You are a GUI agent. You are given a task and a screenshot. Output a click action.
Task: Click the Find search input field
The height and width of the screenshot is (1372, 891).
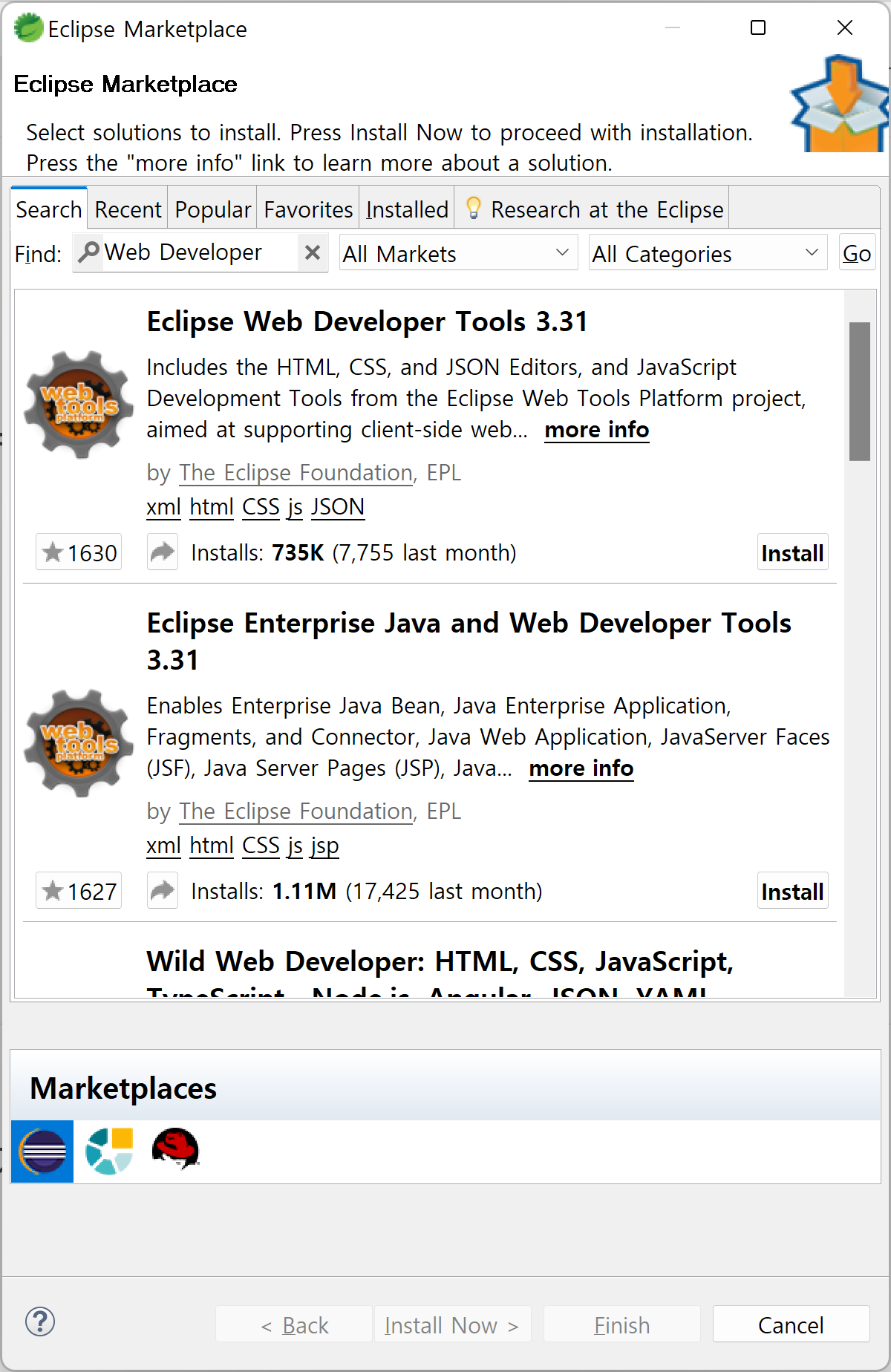(x=200, y=252)
